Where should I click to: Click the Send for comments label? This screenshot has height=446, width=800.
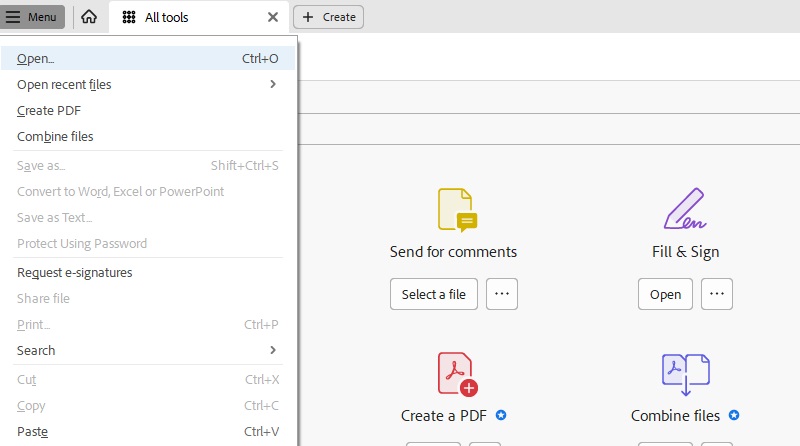pos(453,252)
